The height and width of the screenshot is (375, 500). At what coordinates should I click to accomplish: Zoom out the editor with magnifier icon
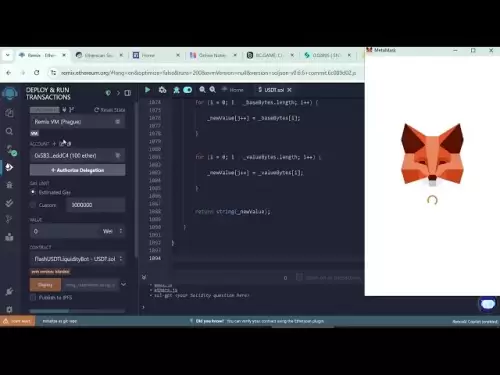coord(202,90)
